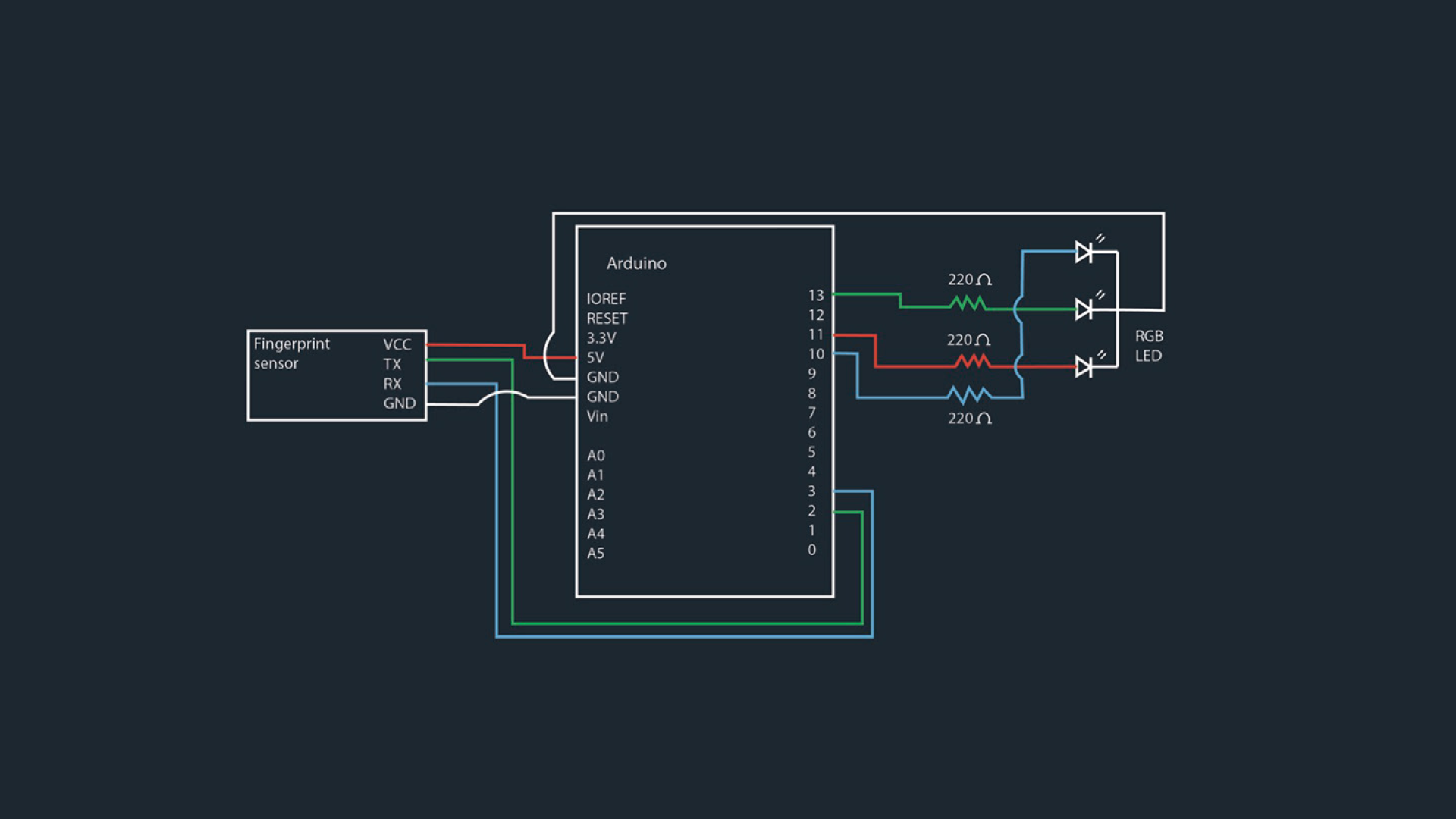Click the "Arduino" title label
Image resolution: width=1456 pixels, height=819 pixels.
click(636, 263)
